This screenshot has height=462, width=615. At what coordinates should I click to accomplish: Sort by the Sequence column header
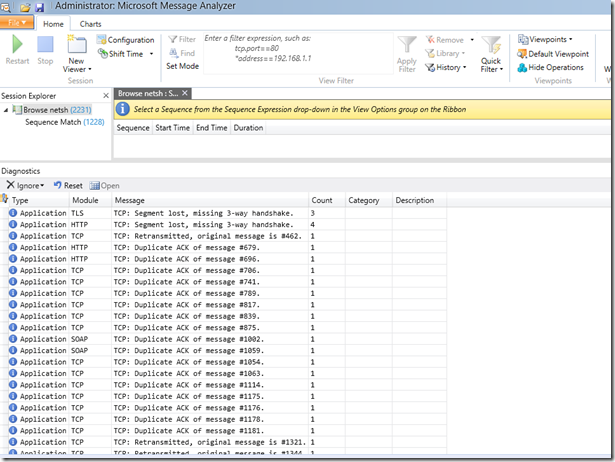coord(133,128)
